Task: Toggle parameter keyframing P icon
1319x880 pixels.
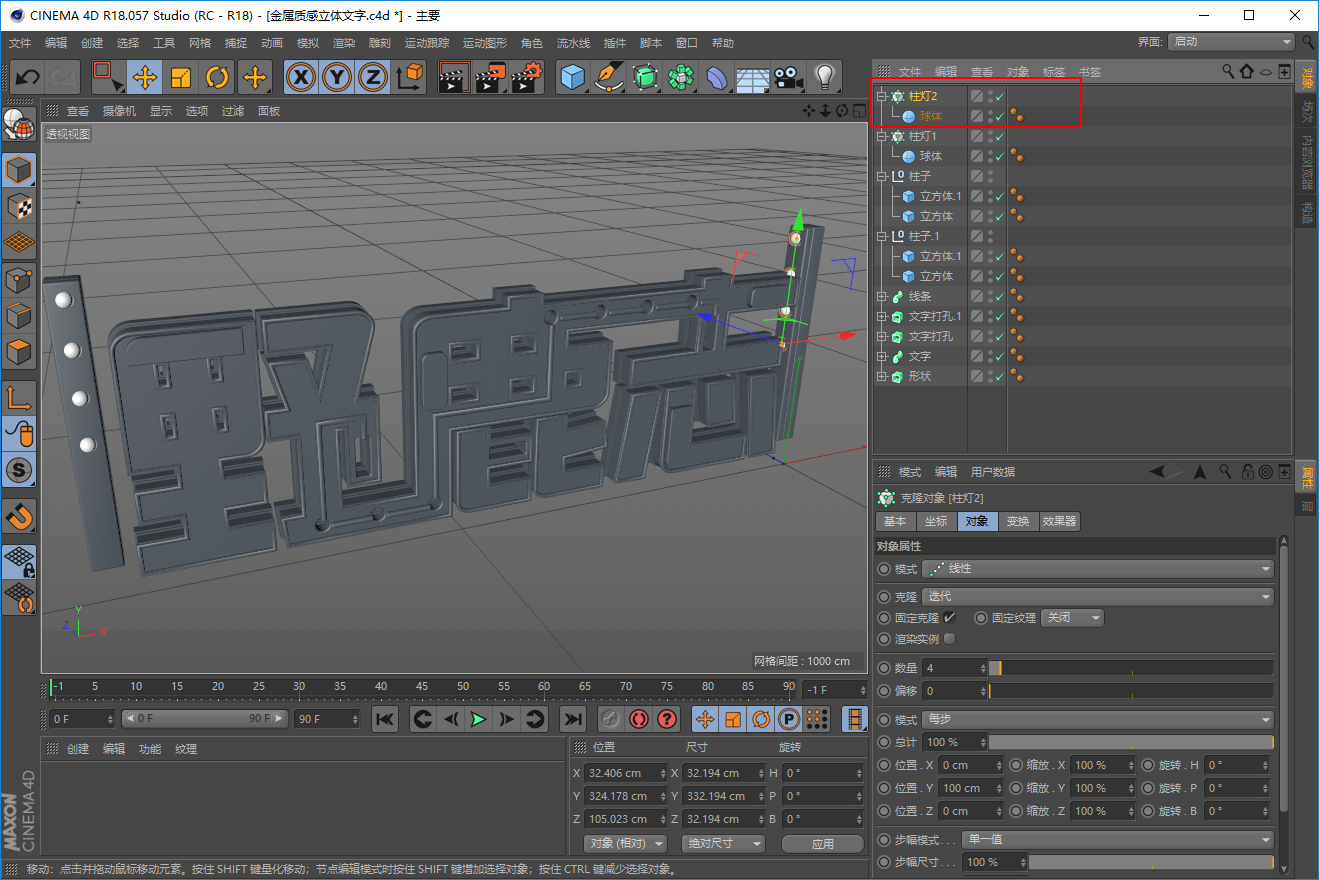Action: (789, 719)
